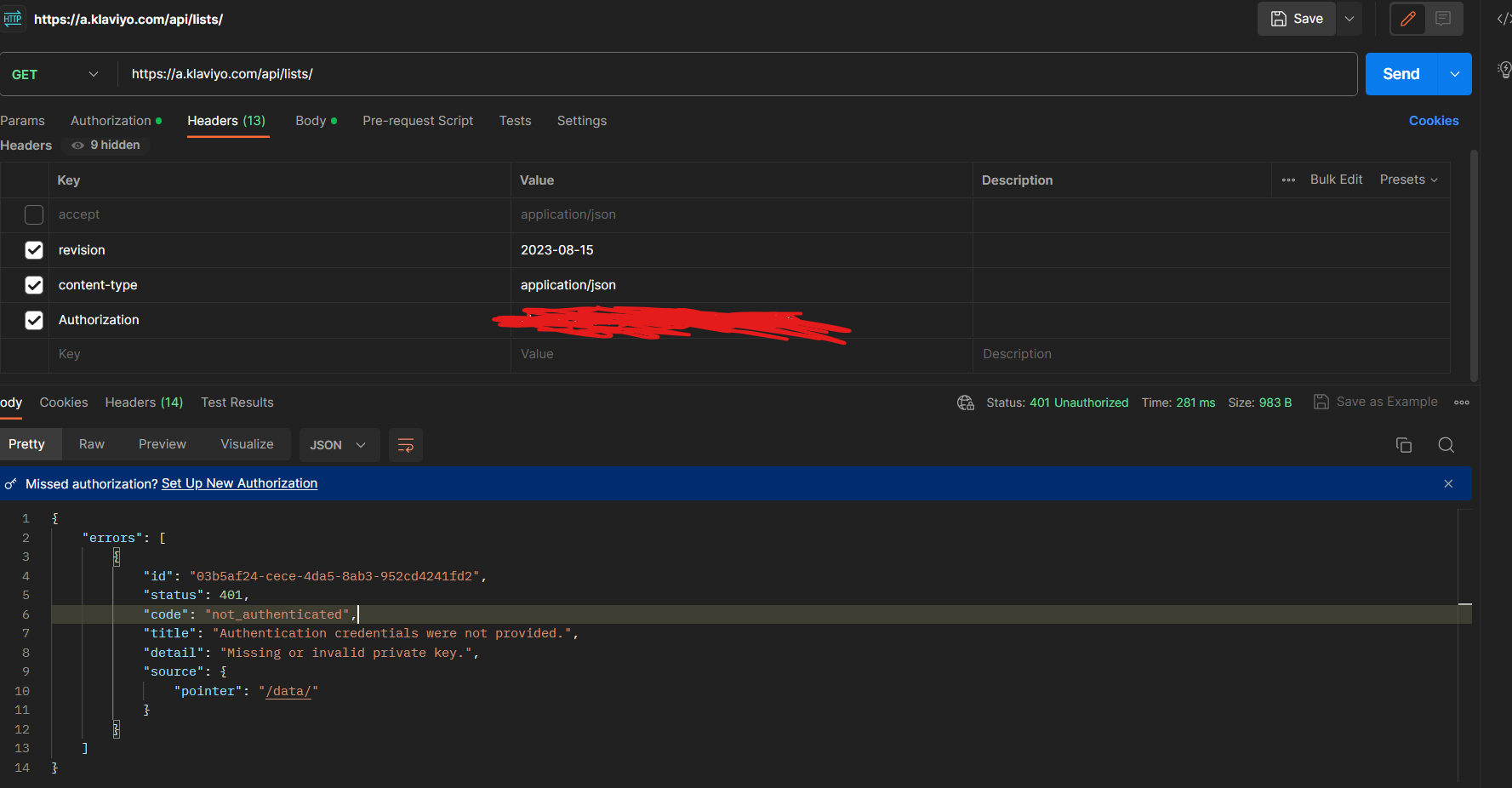Click the network globe status icon
This screenshot has width=1512, height=788.
966,403
